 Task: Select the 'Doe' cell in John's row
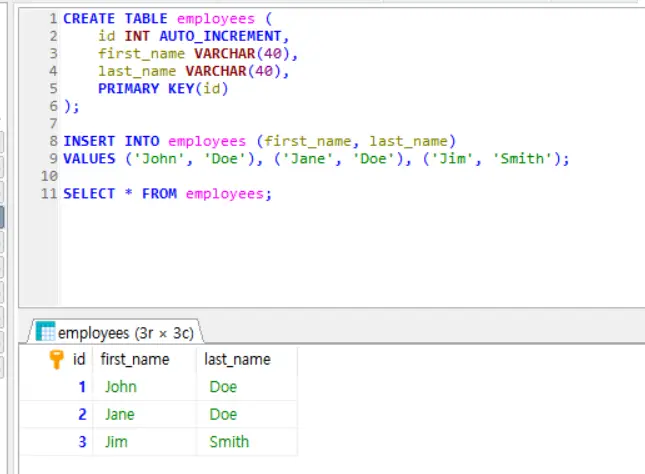247,387
